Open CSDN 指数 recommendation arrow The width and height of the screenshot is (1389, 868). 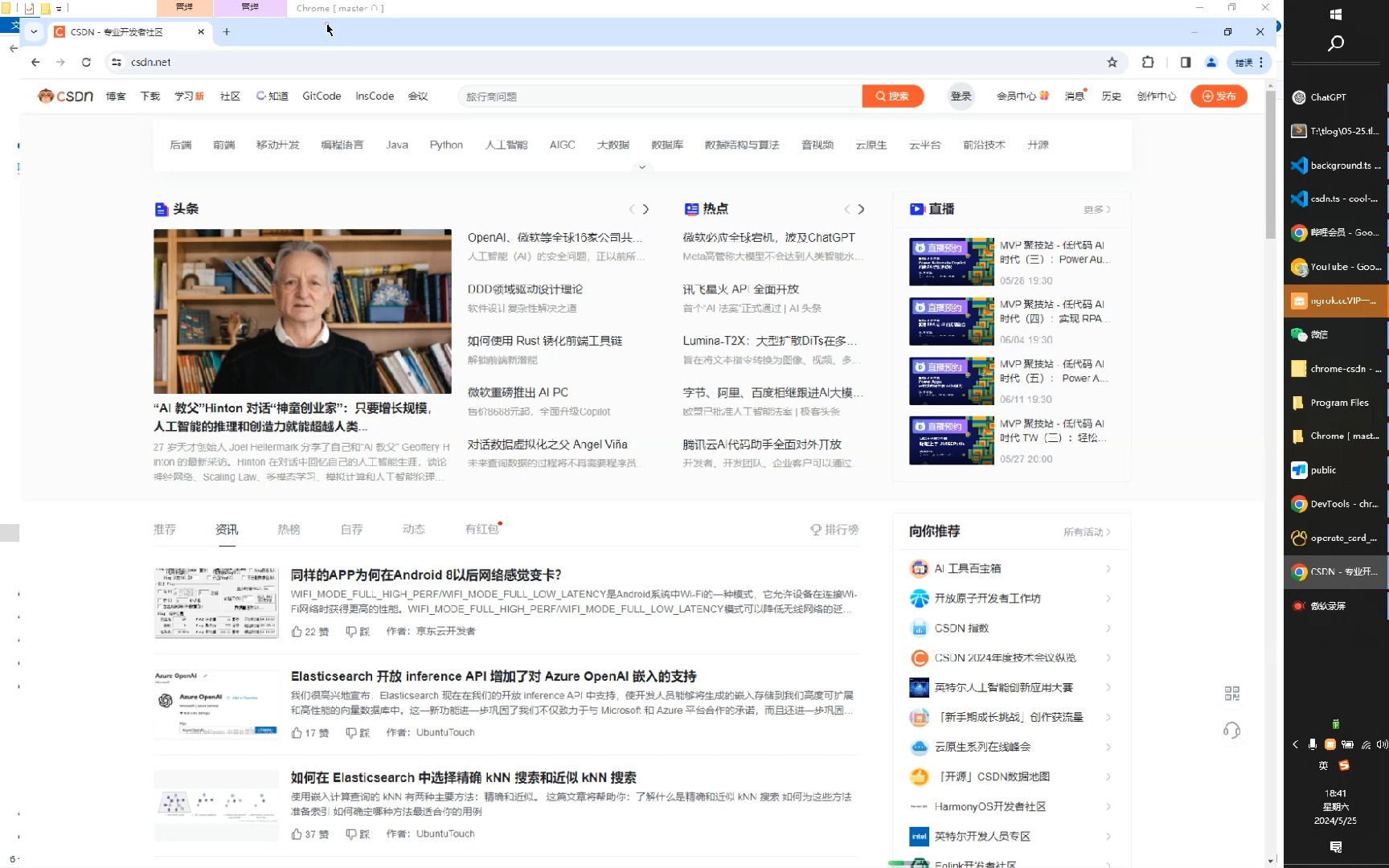[x=1108, y=628]
